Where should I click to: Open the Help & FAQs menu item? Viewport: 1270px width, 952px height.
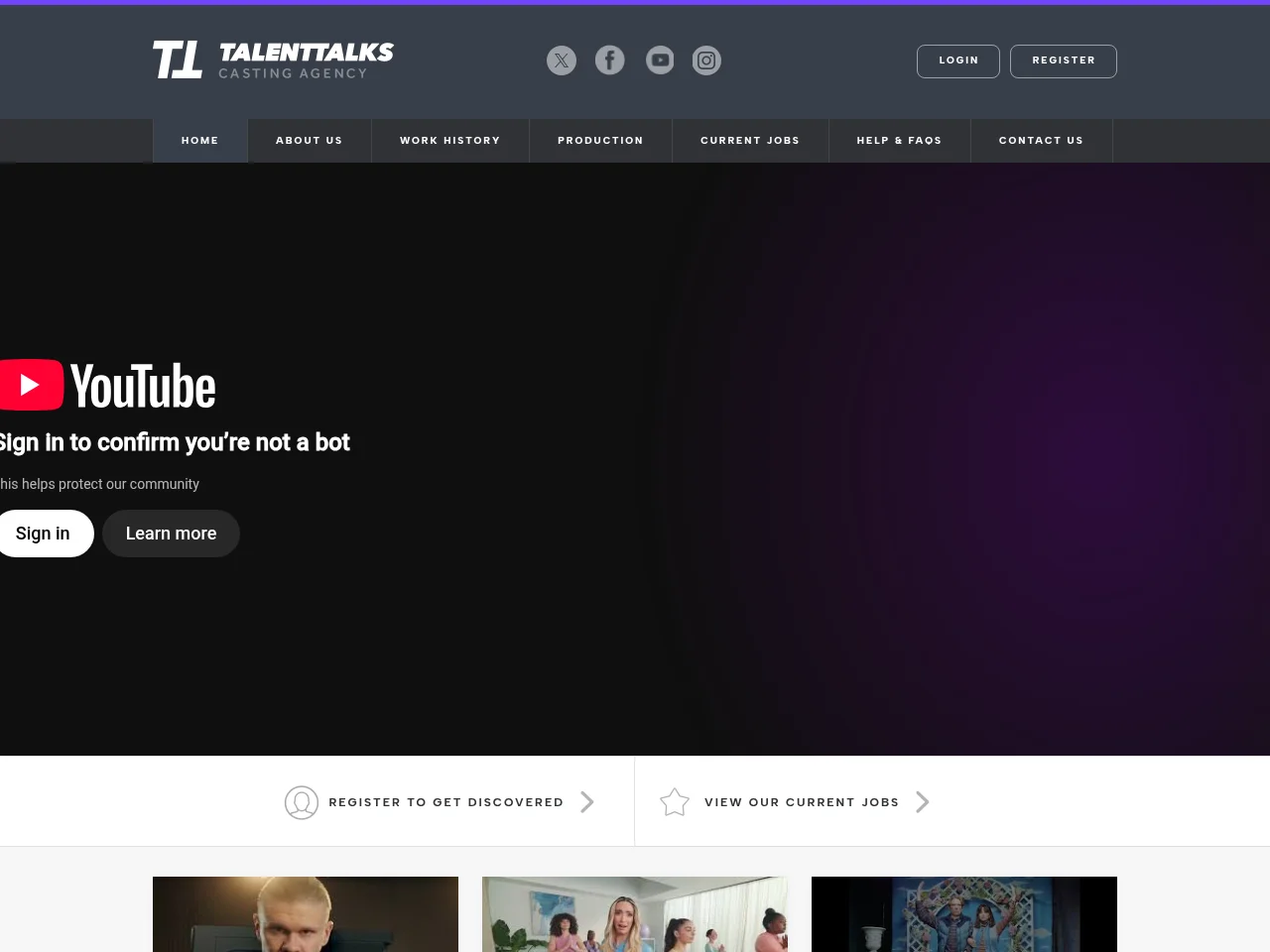(899, 141)
